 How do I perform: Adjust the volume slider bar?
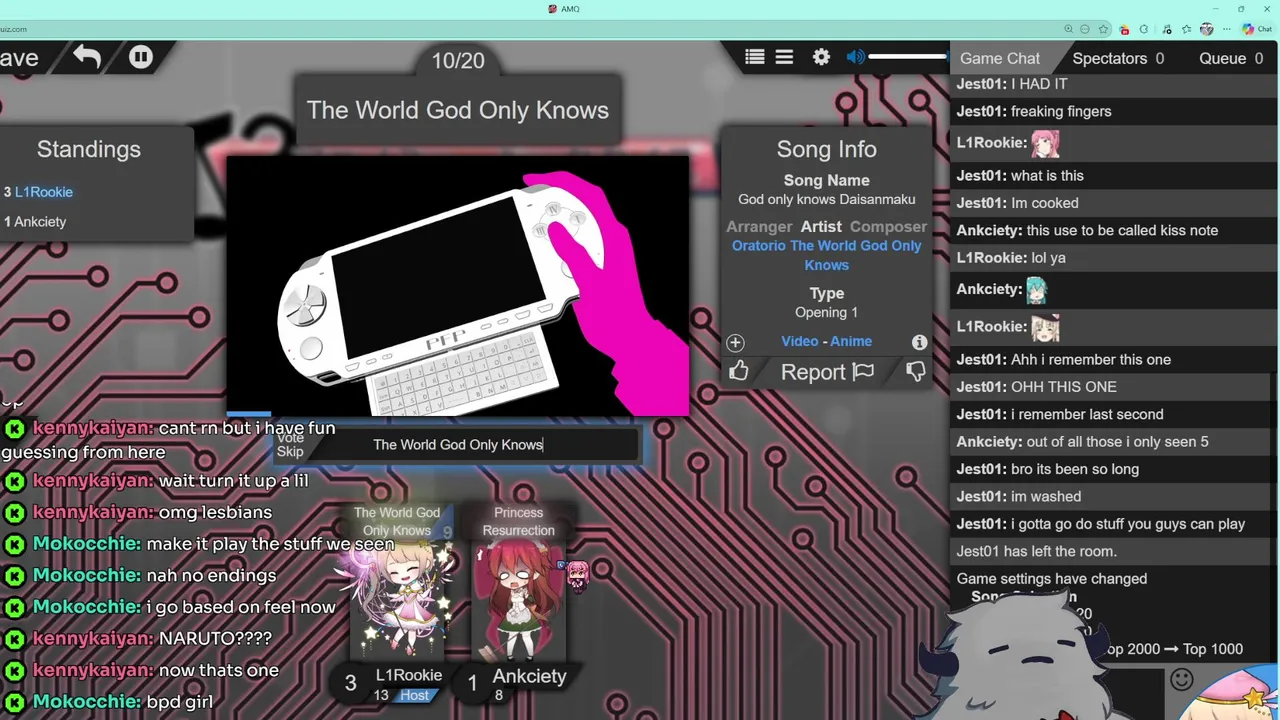tap(908, 57)
